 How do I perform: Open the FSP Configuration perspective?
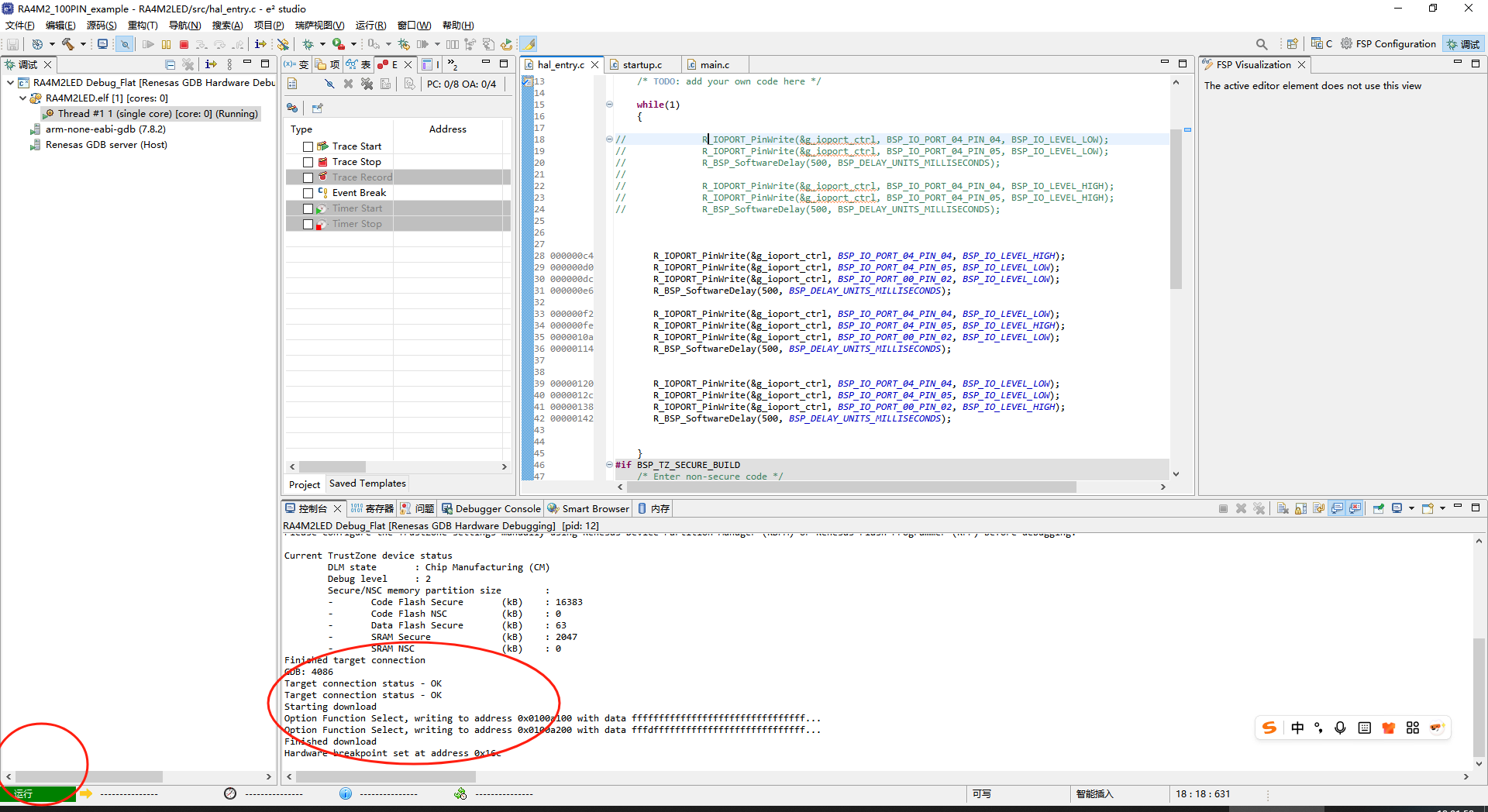coord(1388,44)
